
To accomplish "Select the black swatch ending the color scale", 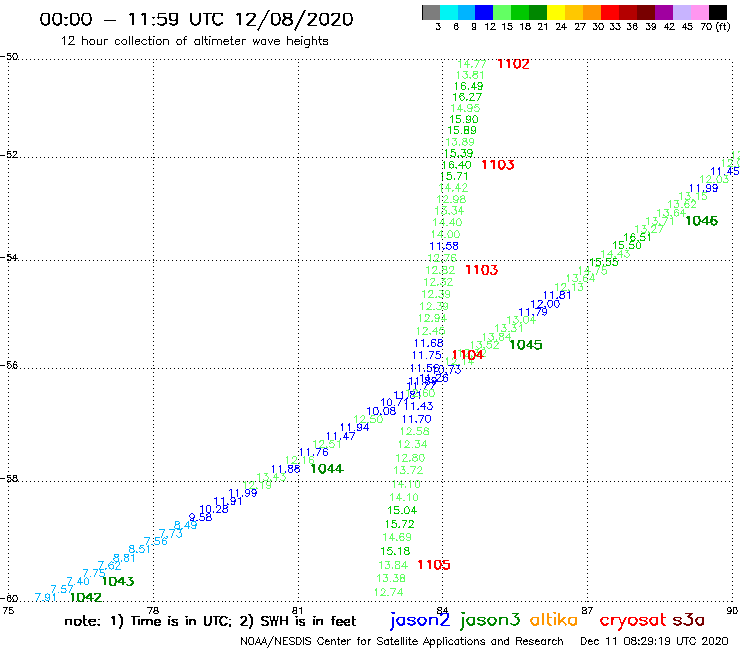I will click(x=717, y=12).
